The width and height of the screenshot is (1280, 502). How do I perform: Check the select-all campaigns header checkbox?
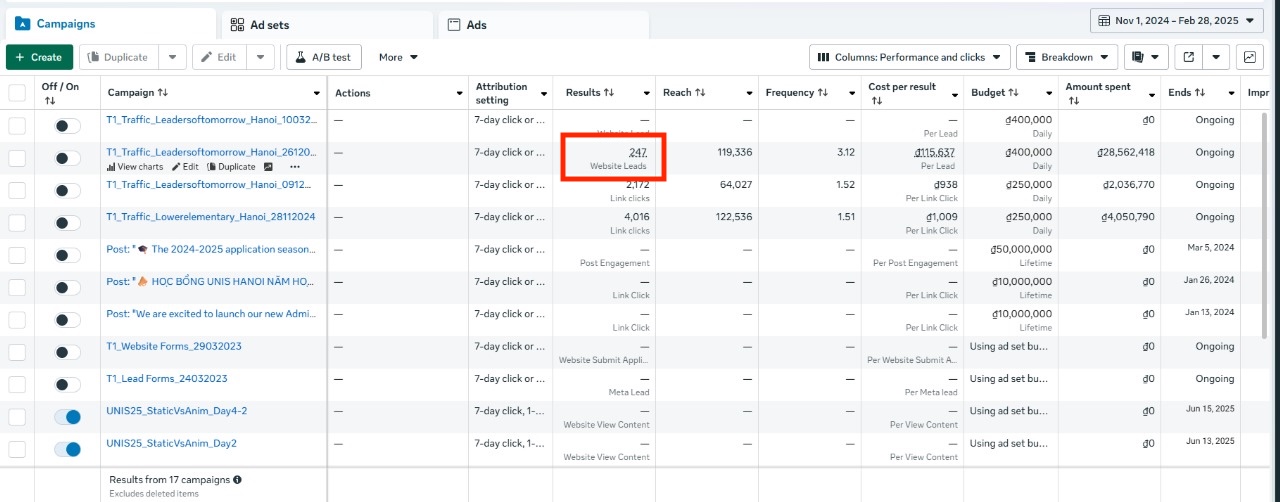(17, 93)
